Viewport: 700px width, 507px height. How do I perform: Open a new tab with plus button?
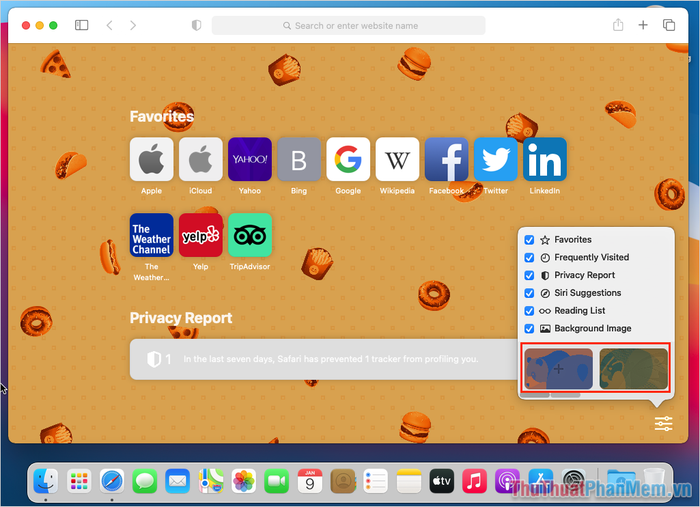(643, 25)
